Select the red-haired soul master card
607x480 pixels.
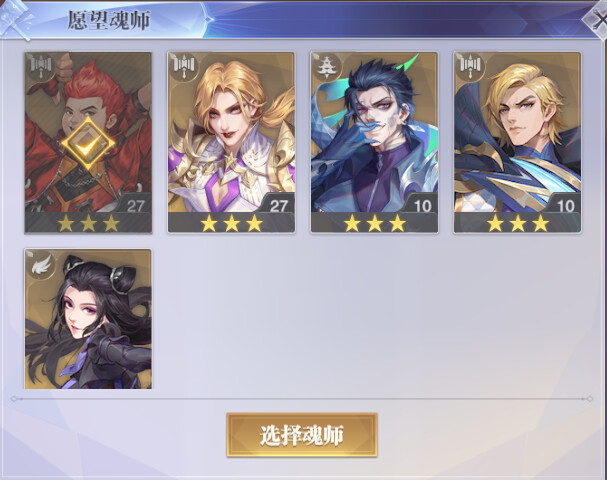tap(88, 143)
